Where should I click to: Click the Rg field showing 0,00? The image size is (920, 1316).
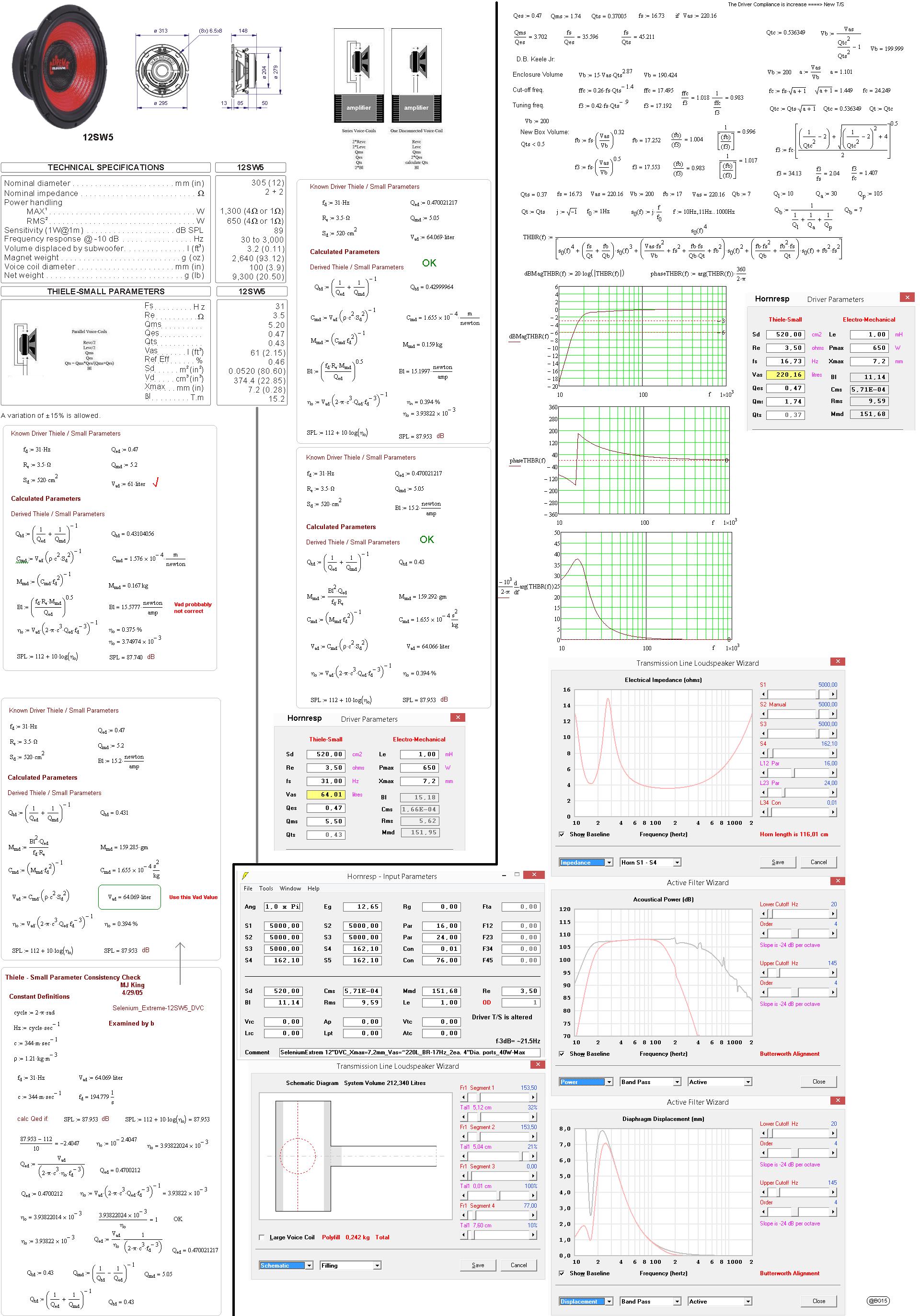(441, 907)
